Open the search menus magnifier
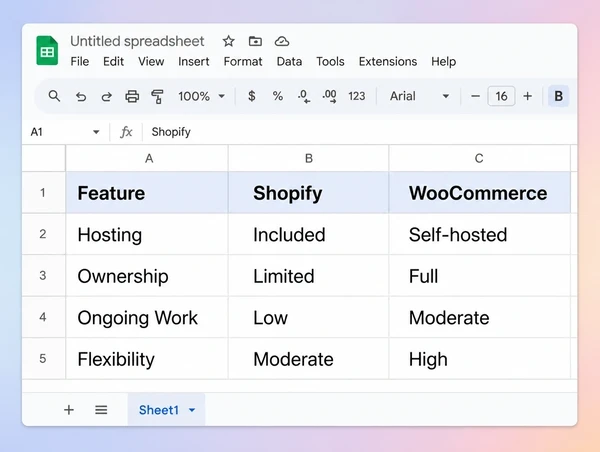This screenshot has width=600, height=452. 54,96
